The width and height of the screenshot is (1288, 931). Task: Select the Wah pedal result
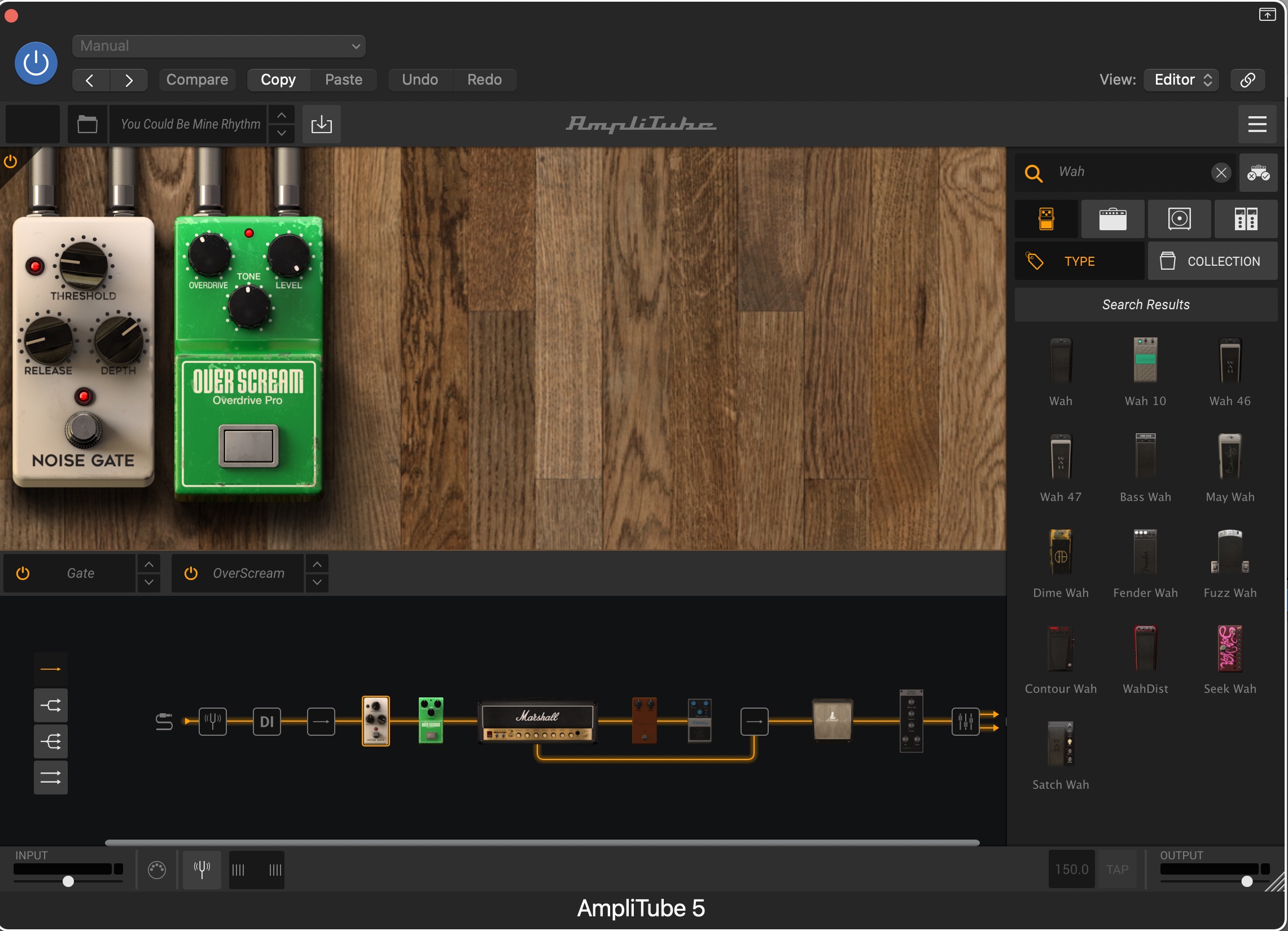(x=1061, y=372)
